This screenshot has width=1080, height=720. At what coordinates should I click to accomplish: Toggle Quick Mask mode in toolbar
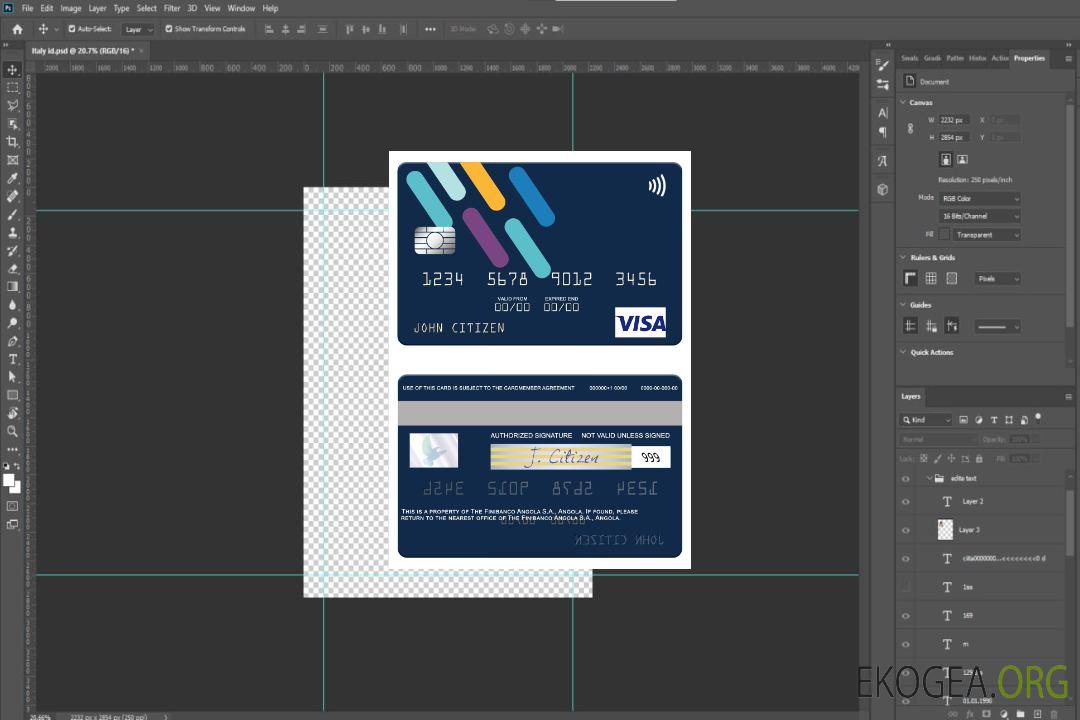12,506
